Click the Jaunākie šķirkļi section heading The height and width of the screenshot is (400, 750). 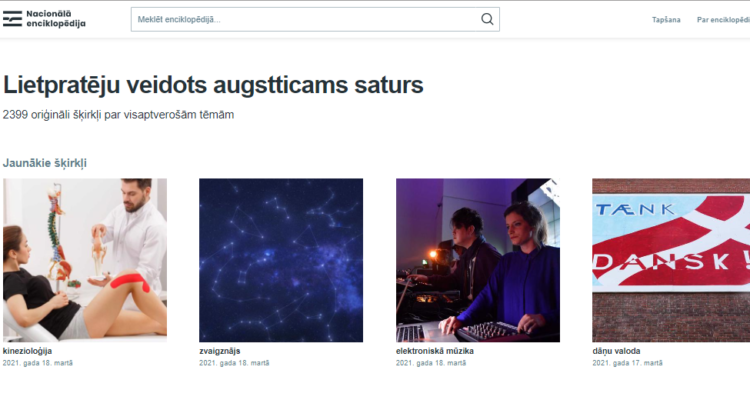tap(45, 163)
